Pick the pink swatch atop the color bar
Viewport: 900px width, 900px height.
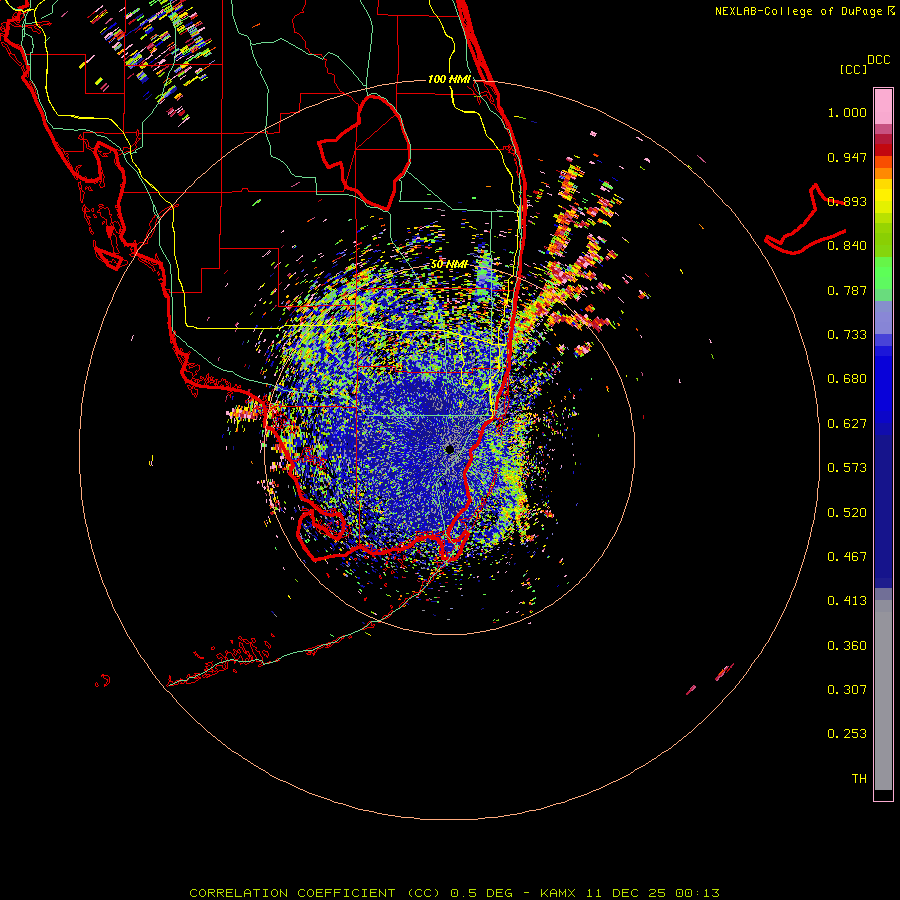(883, 107)
